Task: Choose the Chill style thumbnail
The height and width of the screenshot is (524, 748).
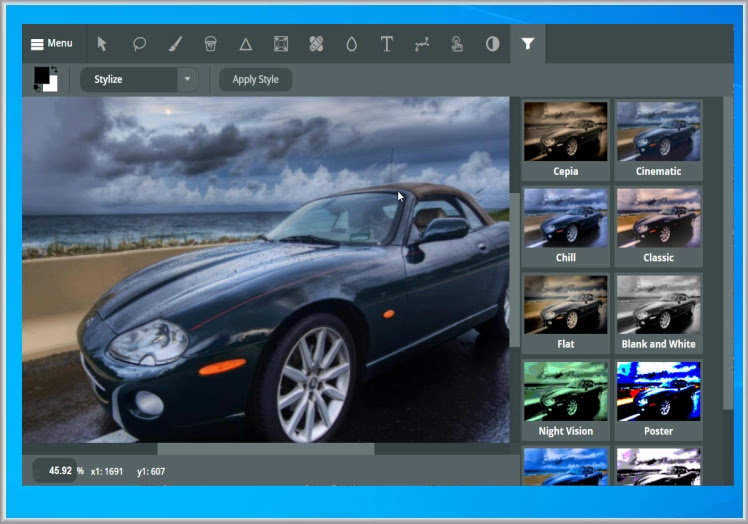Action: tap(565, 227)
